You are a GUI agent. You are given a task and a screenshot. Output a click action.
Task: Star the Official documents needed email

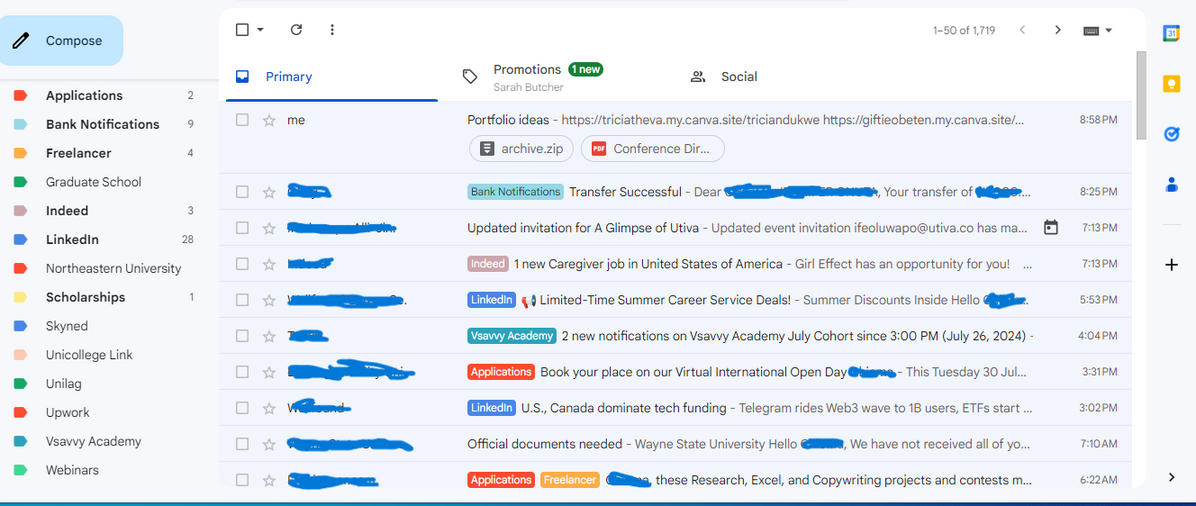[268, 443]
